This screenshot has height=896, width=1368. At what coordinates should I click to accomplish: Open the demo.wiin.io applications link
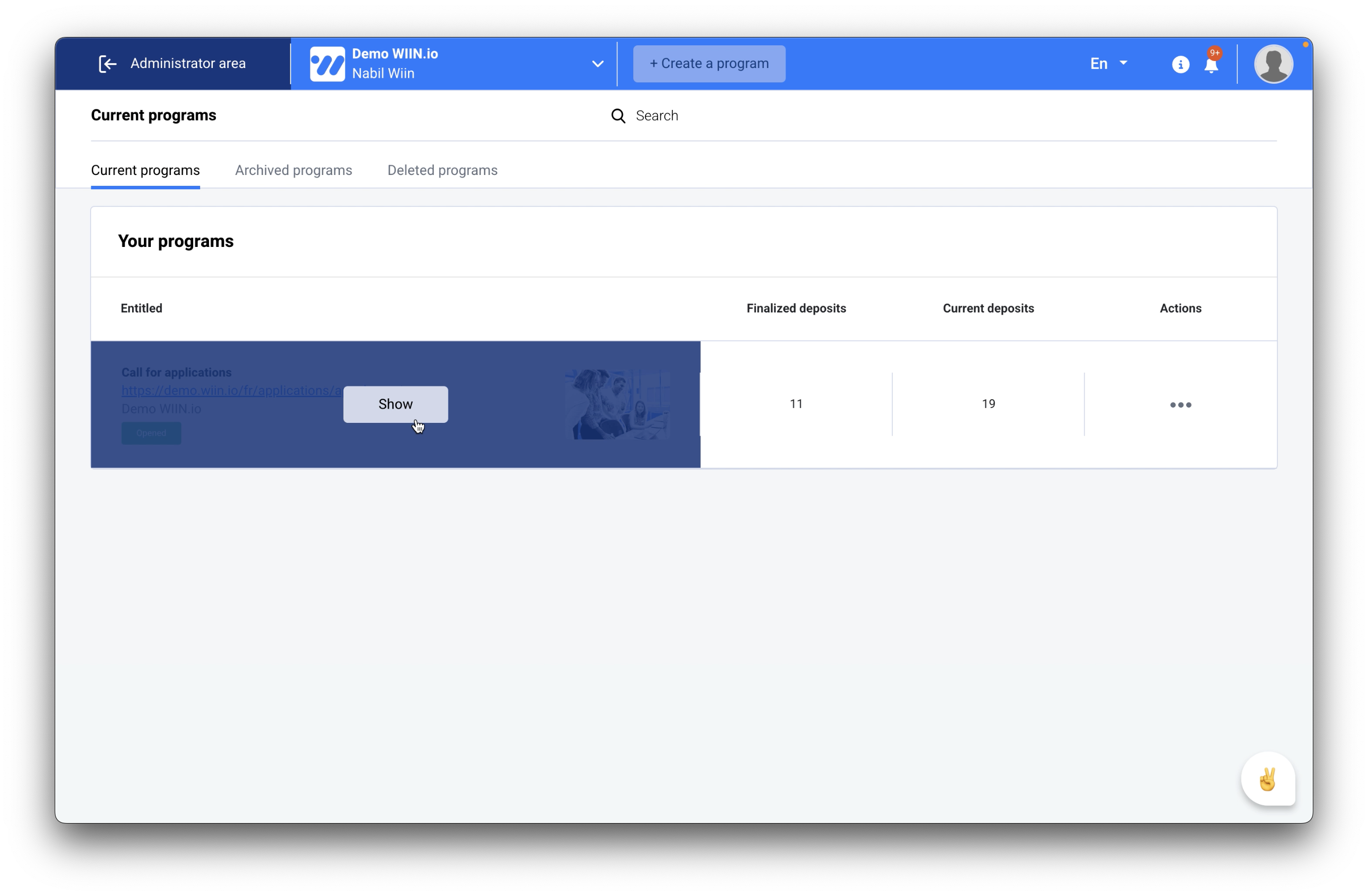232,390
